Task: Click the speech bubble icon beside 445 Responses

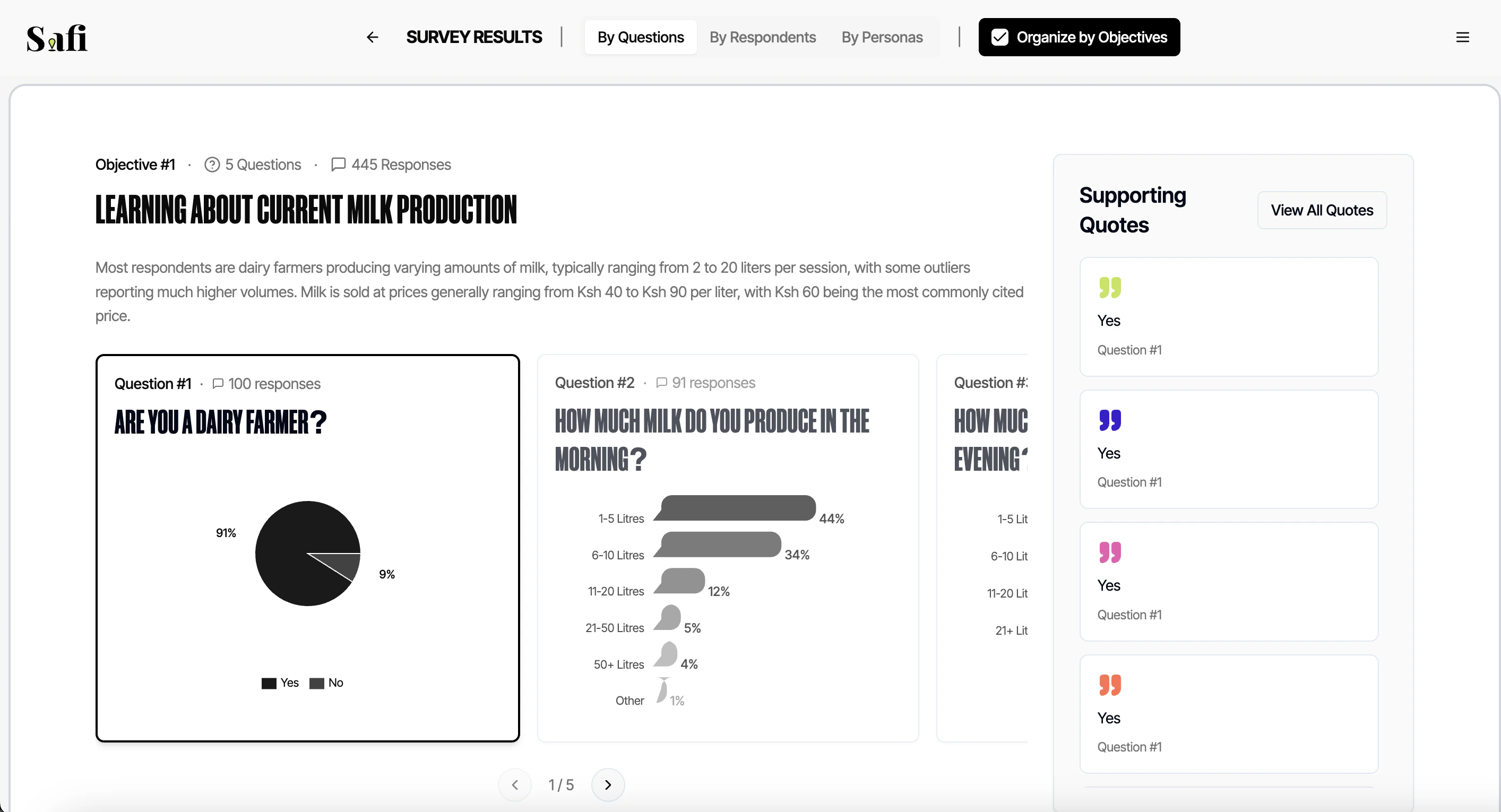Action: (338, 165)
